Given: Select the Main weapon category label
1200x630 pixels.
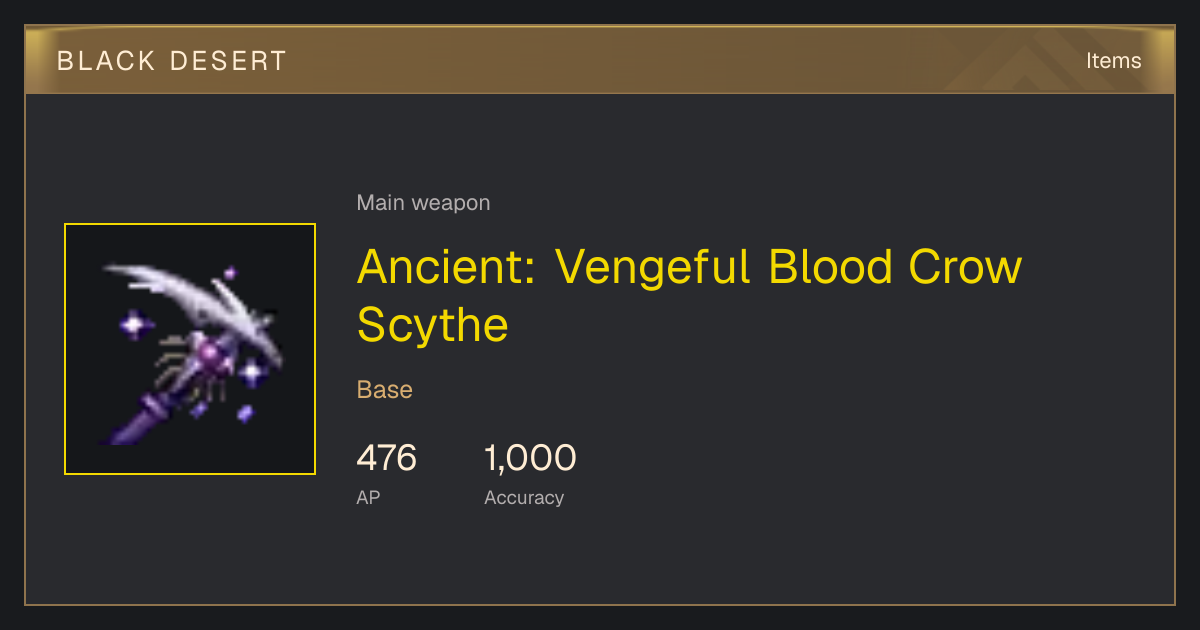Looking at the screenshot, I should click(x=423, y=203).
